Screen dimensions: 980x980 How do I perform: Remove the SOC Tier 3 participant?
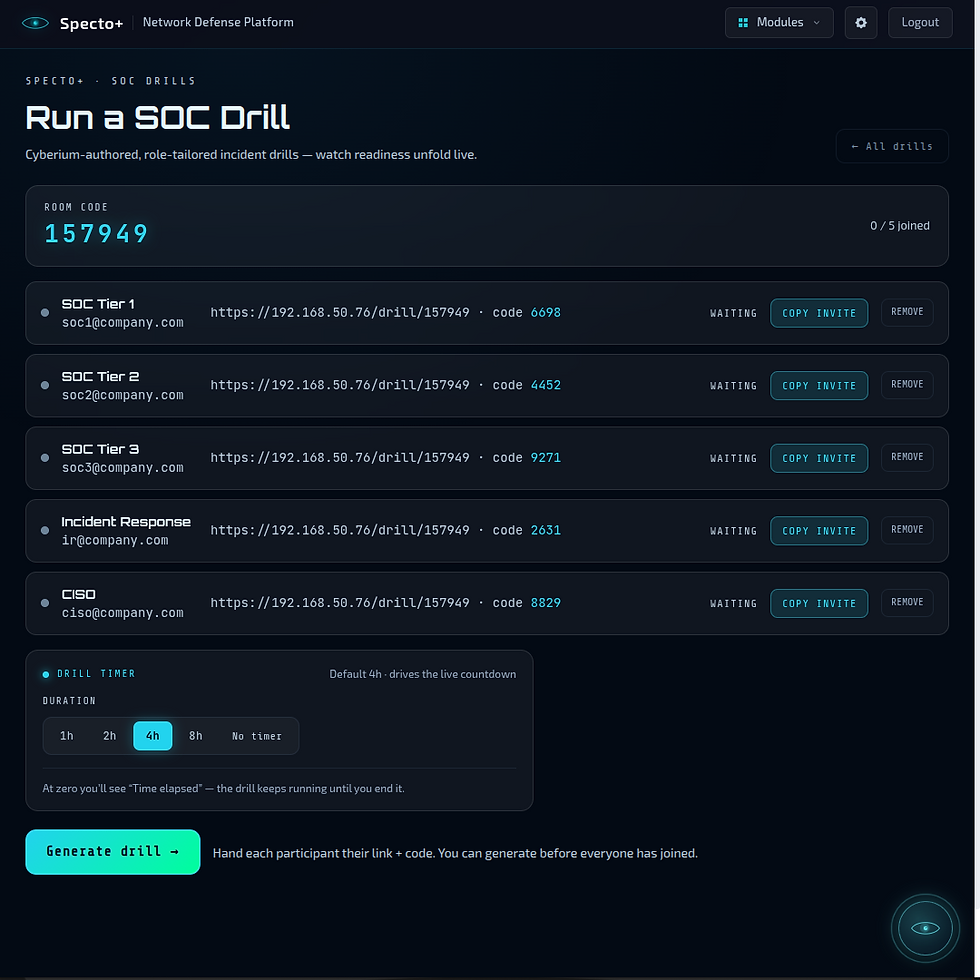907,457
